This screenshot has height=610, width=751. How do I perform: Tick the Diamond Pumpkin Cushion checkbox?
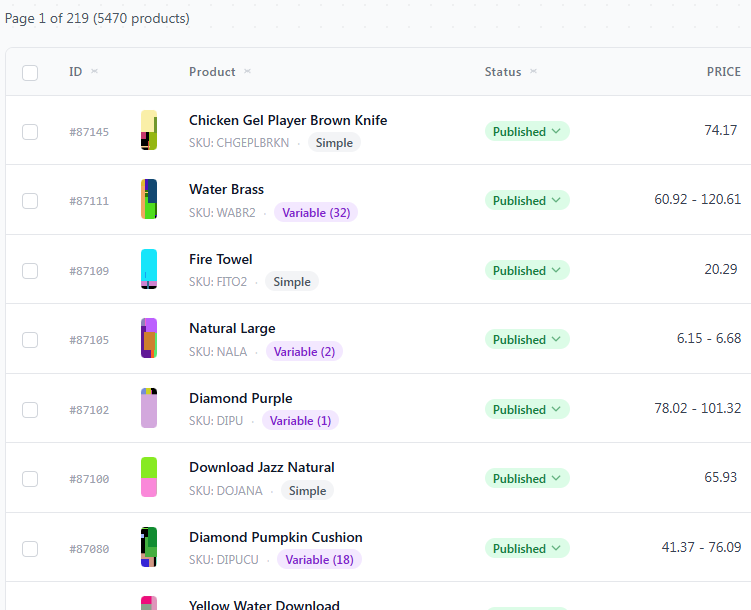click(30, 548)
